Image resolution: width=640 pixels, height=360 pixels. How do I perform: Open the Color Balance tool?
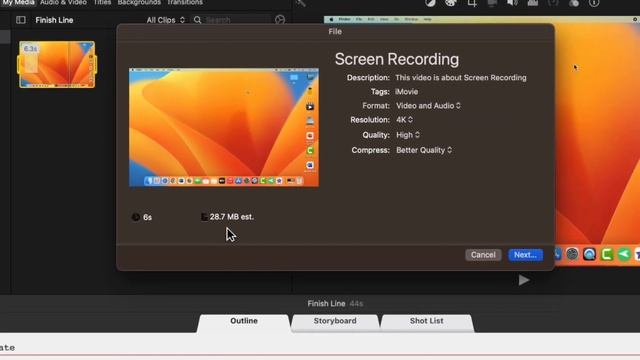[430, 3]
